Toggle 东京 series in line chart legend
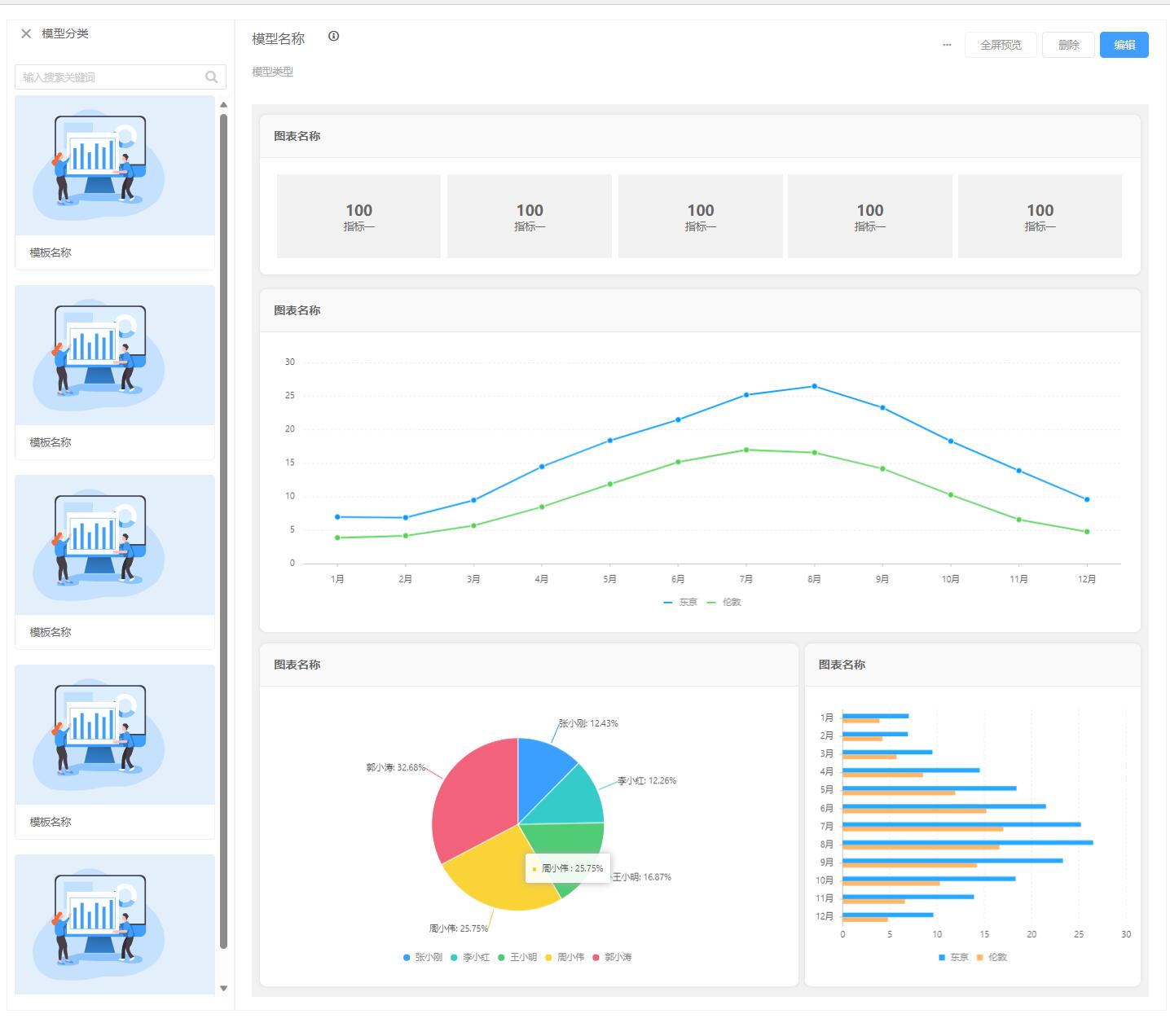Image resolution: width=1170 pixels, height=1036 pixels. 680,602
